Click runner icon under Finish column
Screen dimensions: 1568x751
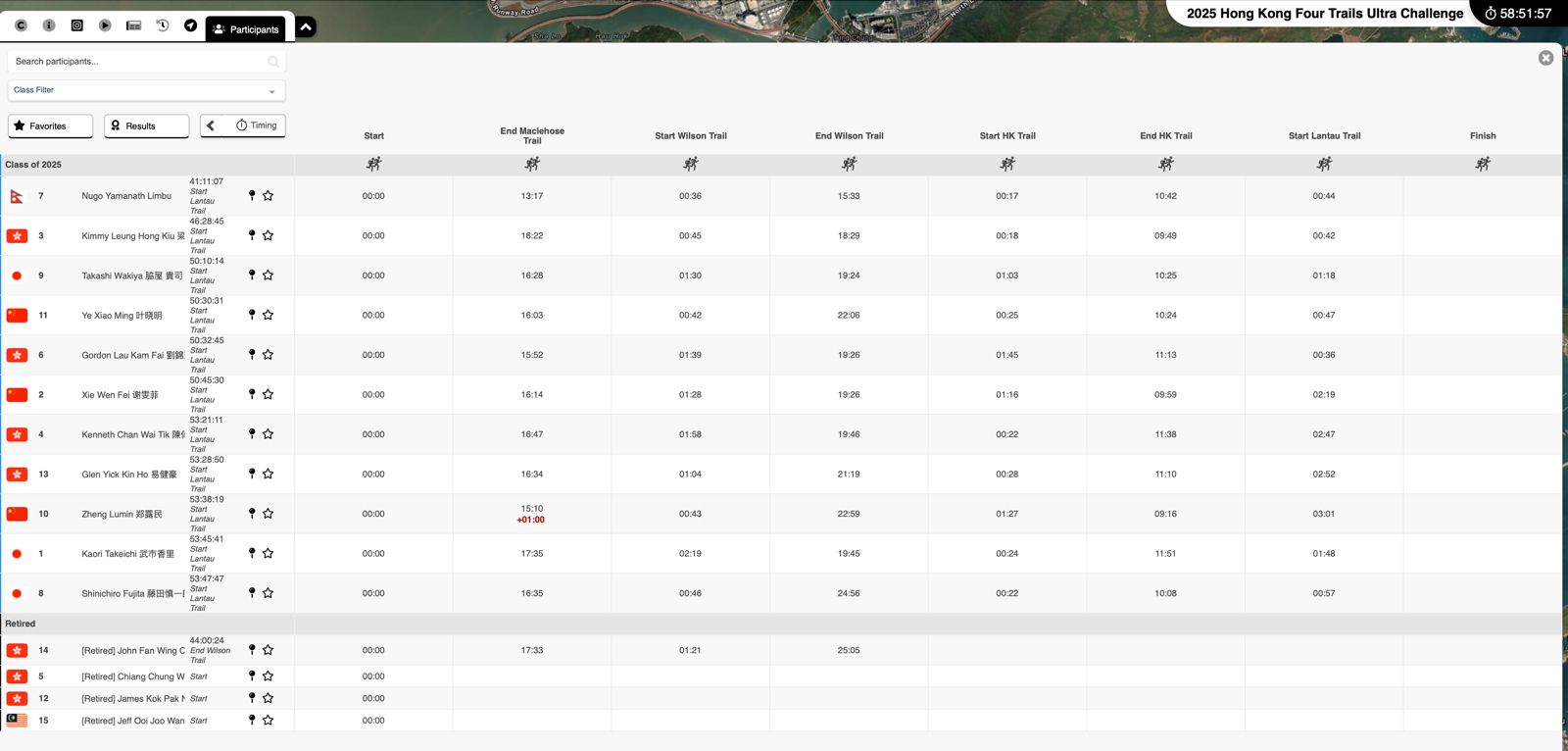(1483, 164)
